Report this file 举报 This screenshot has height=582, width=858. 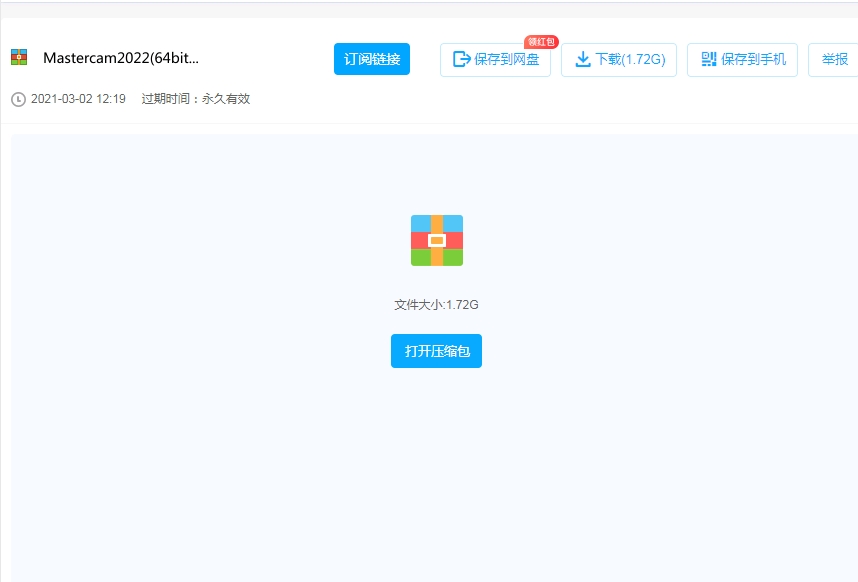click(834, 60)
